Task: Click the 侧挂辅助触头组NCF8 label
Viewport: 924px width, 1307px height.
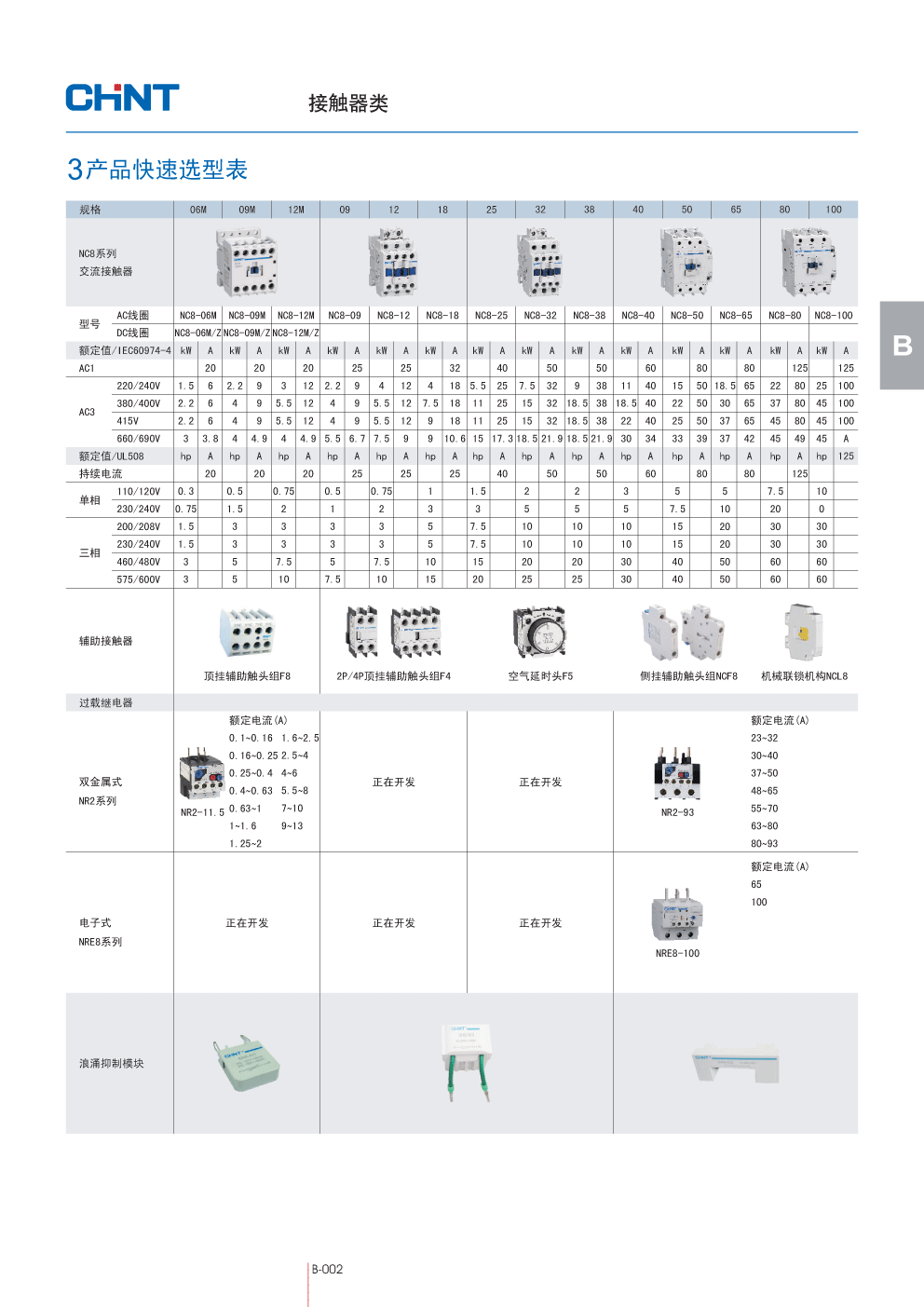Action: [688, 676]
